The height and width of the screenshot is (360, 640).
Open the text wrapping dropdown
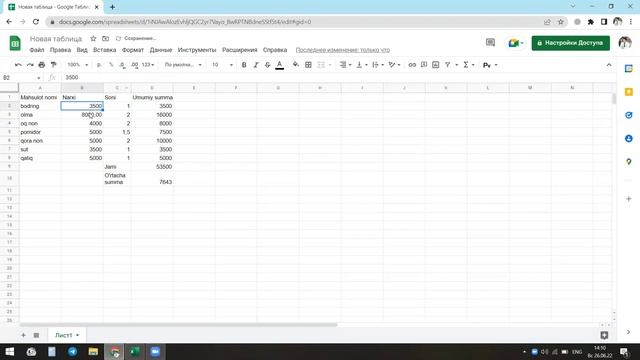tap(378, 65)
